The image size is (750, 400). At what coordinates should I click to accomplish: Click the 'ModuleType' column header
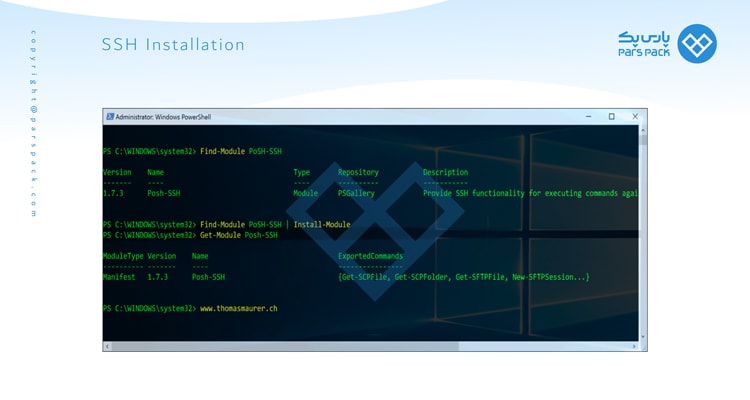123,256
